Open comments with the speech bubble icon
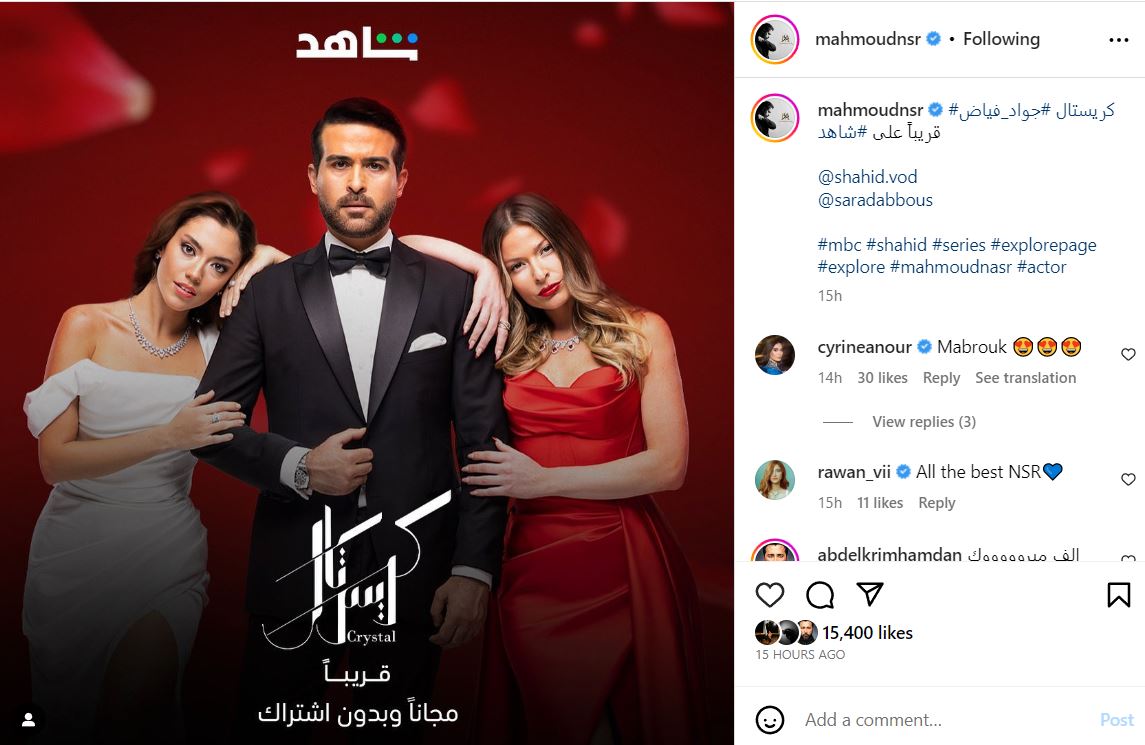This screenshot has height=745, width=1145. 819,595
